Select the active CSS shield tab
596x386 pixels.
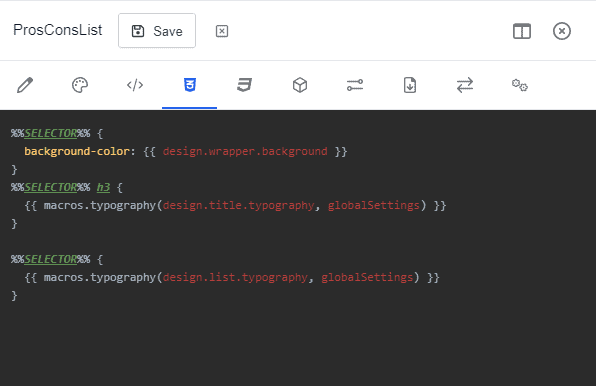pos(190,85)
